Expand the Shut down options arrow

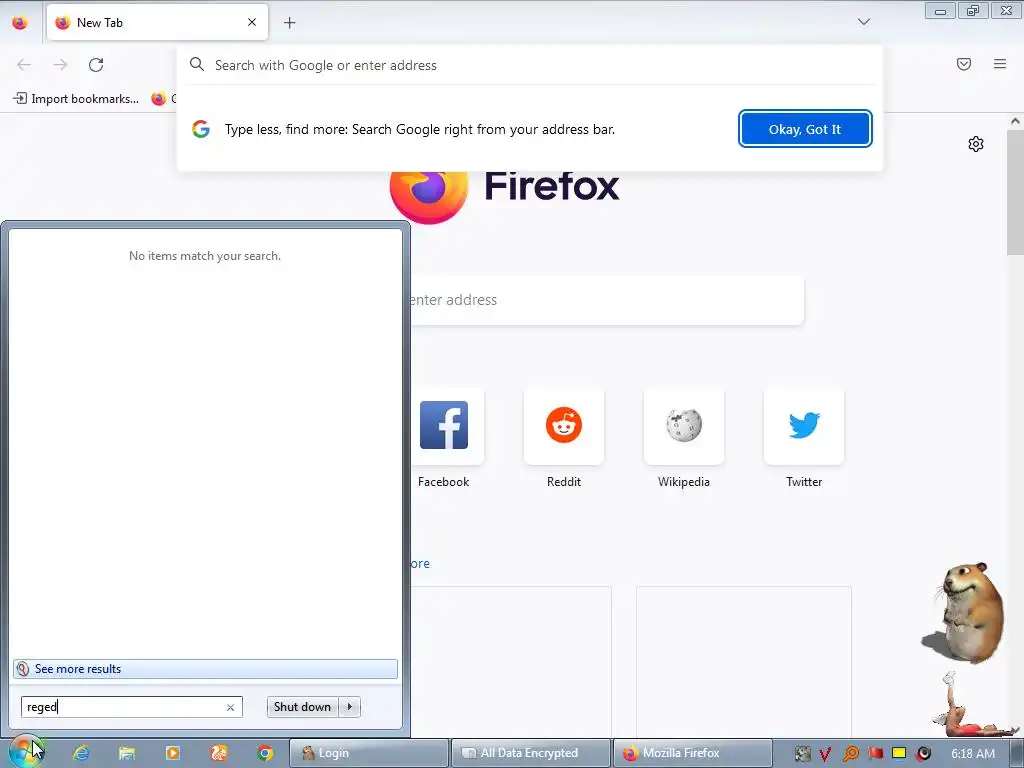tap(350, 707)
